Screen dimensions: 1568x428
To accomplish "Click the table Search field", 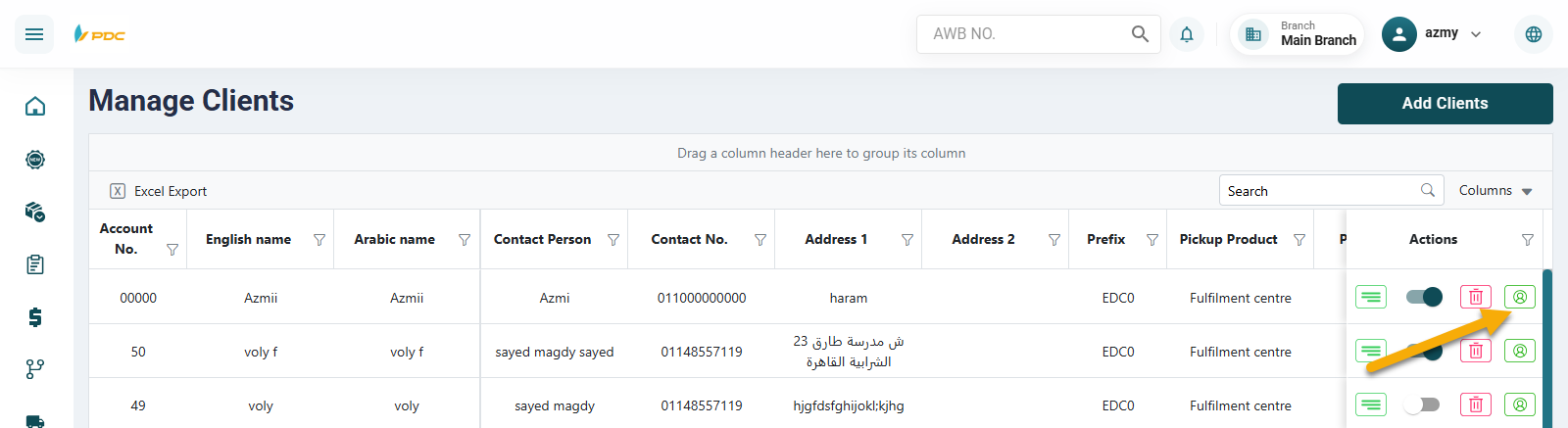I will [1318, 191].
